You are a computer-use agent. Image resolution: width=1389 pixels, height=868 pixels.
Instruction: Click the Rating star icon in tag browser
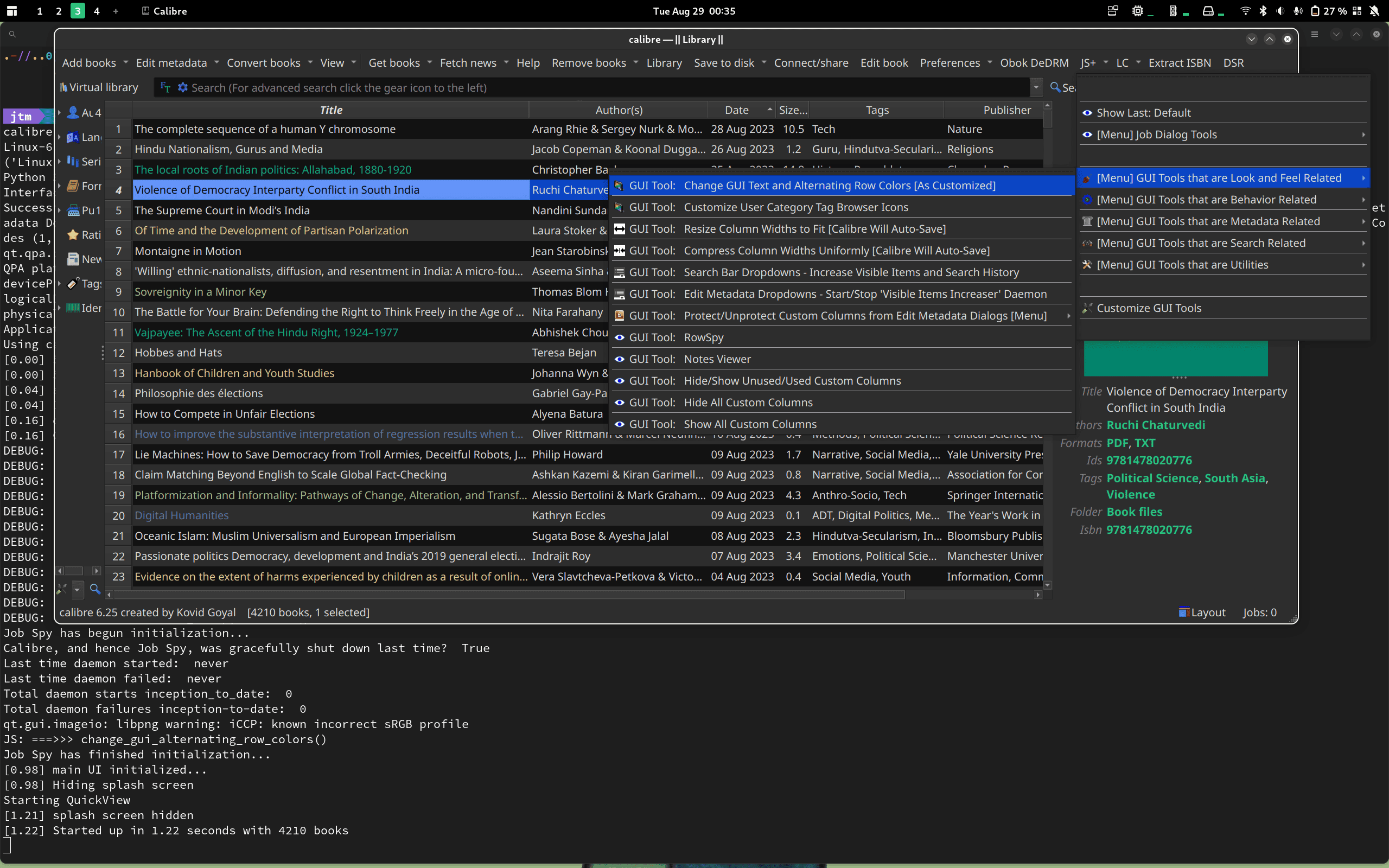(73, 235)
